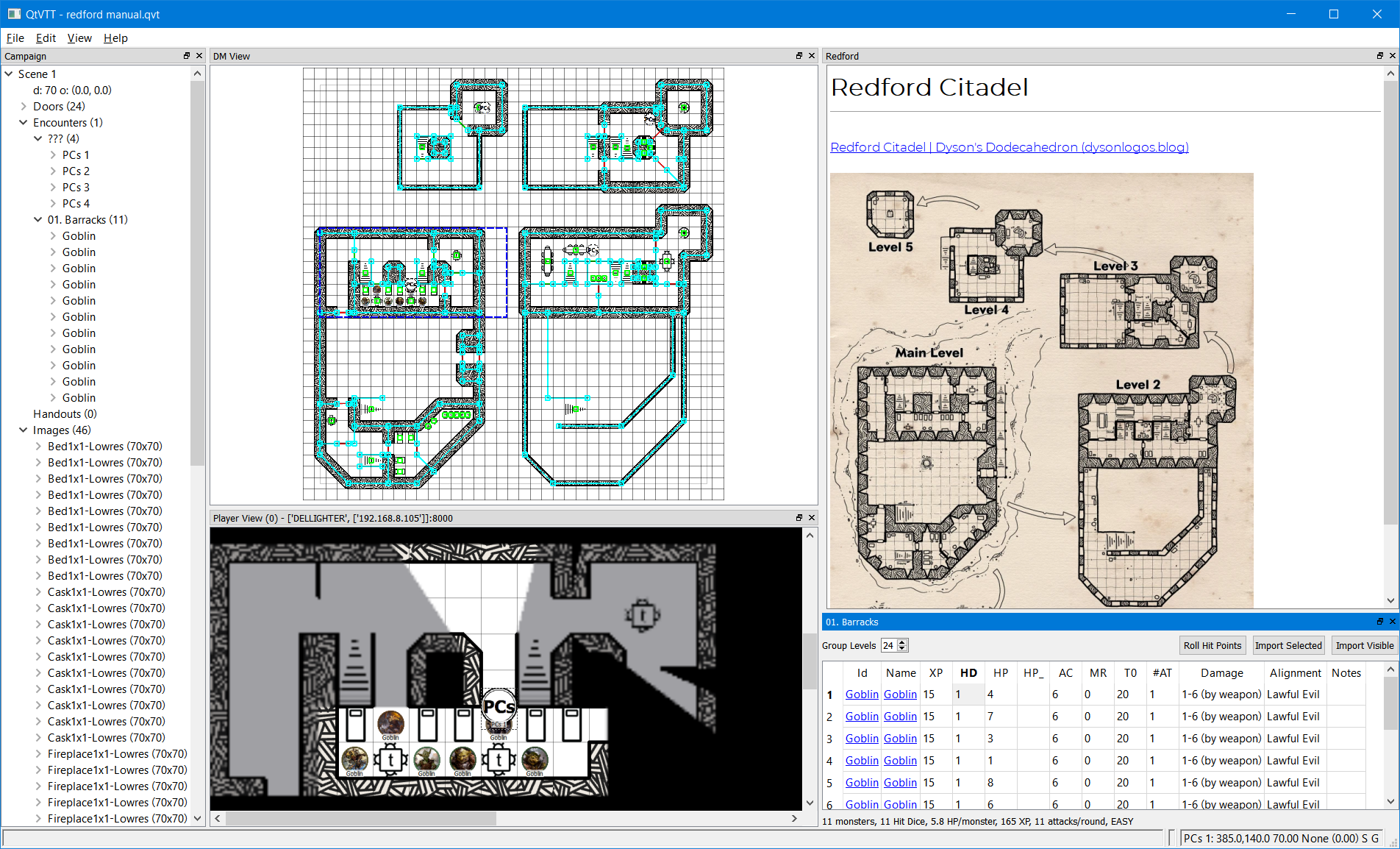Increase the Group Levels spinner value
The image size is (1400, 849).
[x=903, y=642]
